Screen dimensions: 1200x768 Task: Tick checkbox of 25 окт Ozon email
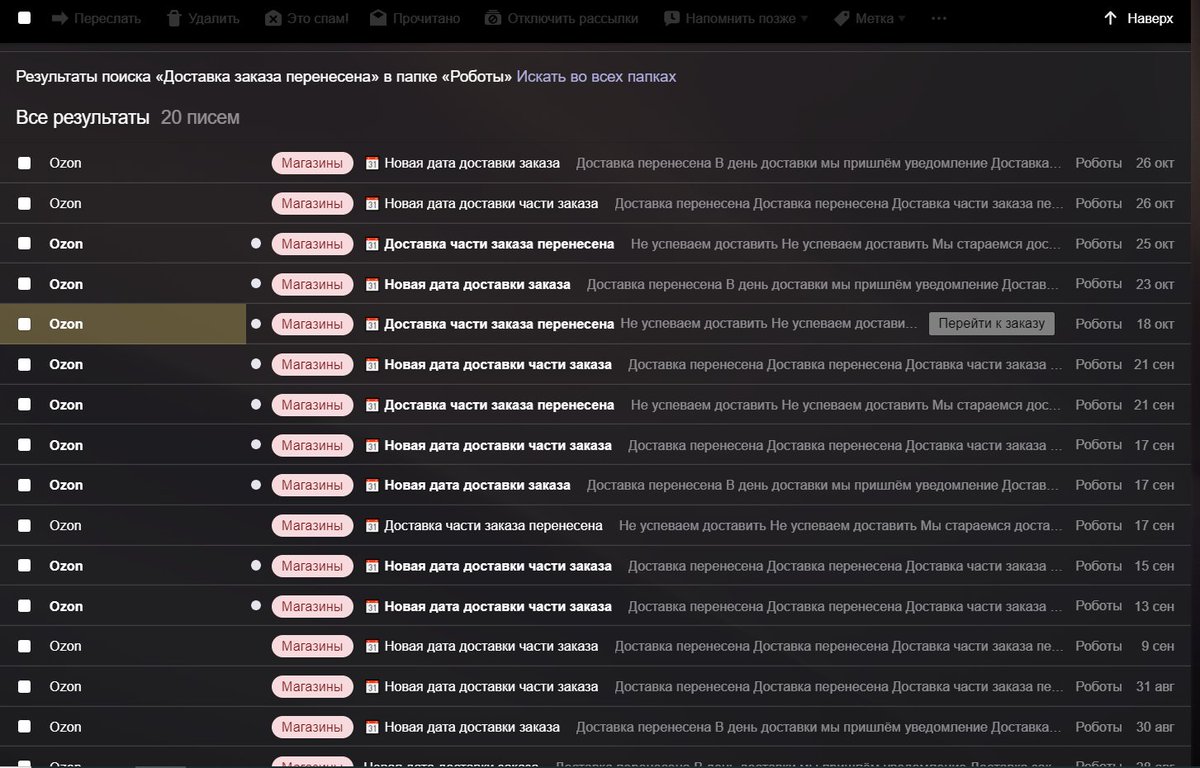[24, 243]
